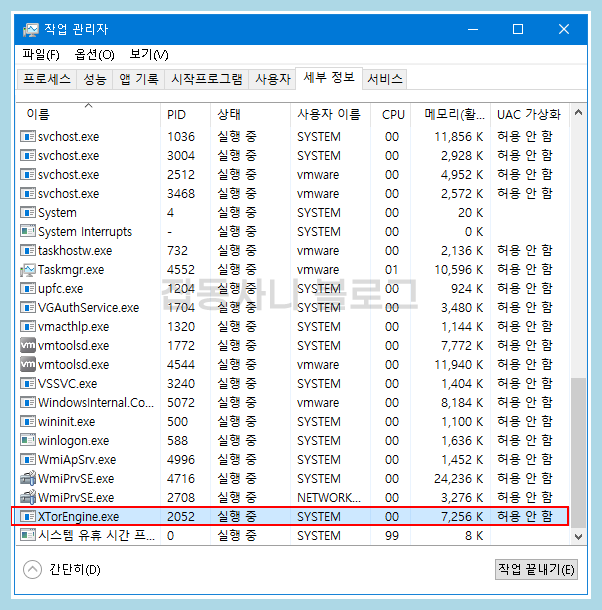Select the VGAuthService.exe process name

click(x=88, y=308)
